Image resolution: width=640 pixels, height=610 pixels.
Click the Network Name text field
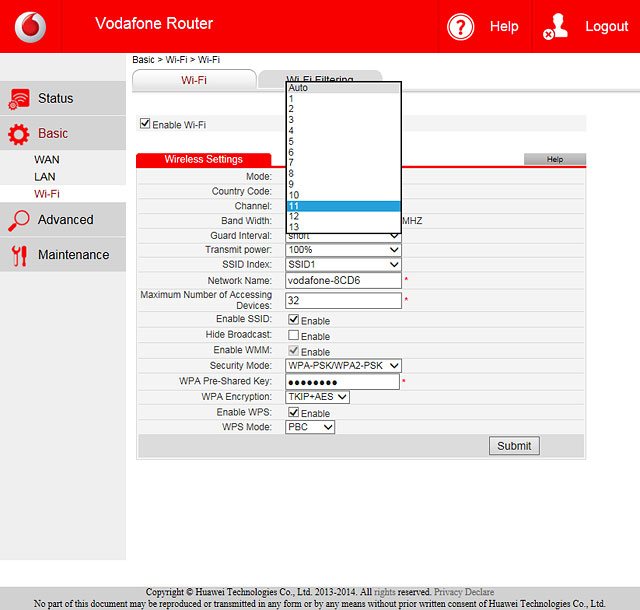[343, 281]
